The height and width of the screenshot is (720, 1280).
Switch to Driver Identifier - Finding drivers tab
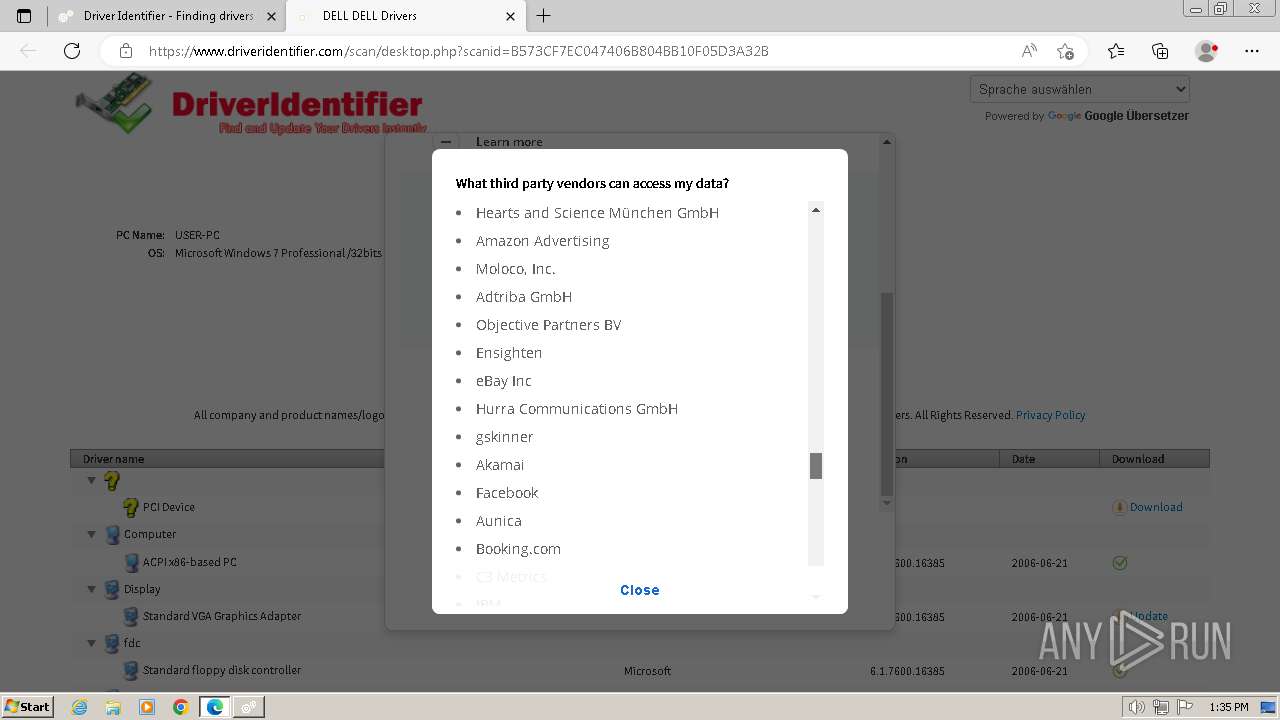click(168, 16)
